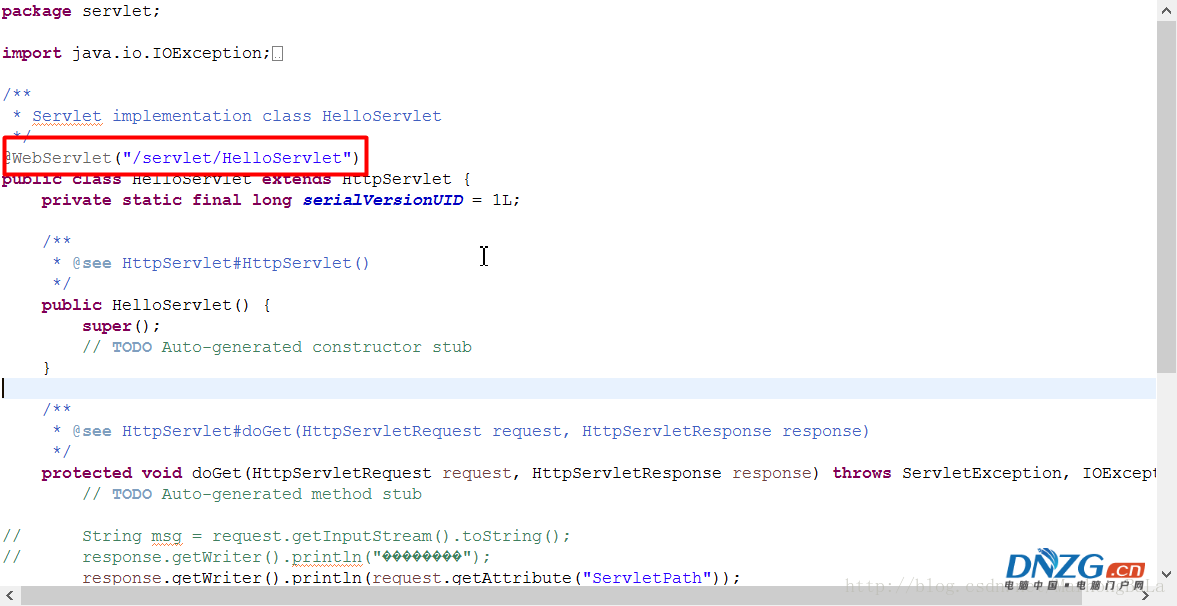Click the vertical scrollbar thumb
Viewport: 1177px width, 606px height.
click(1166, 195)
